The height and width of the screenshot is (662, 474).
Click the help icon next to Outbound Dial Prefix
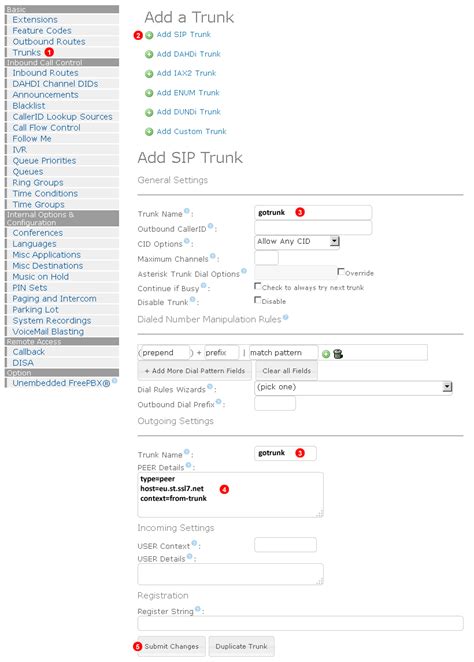tap(218, 402)
